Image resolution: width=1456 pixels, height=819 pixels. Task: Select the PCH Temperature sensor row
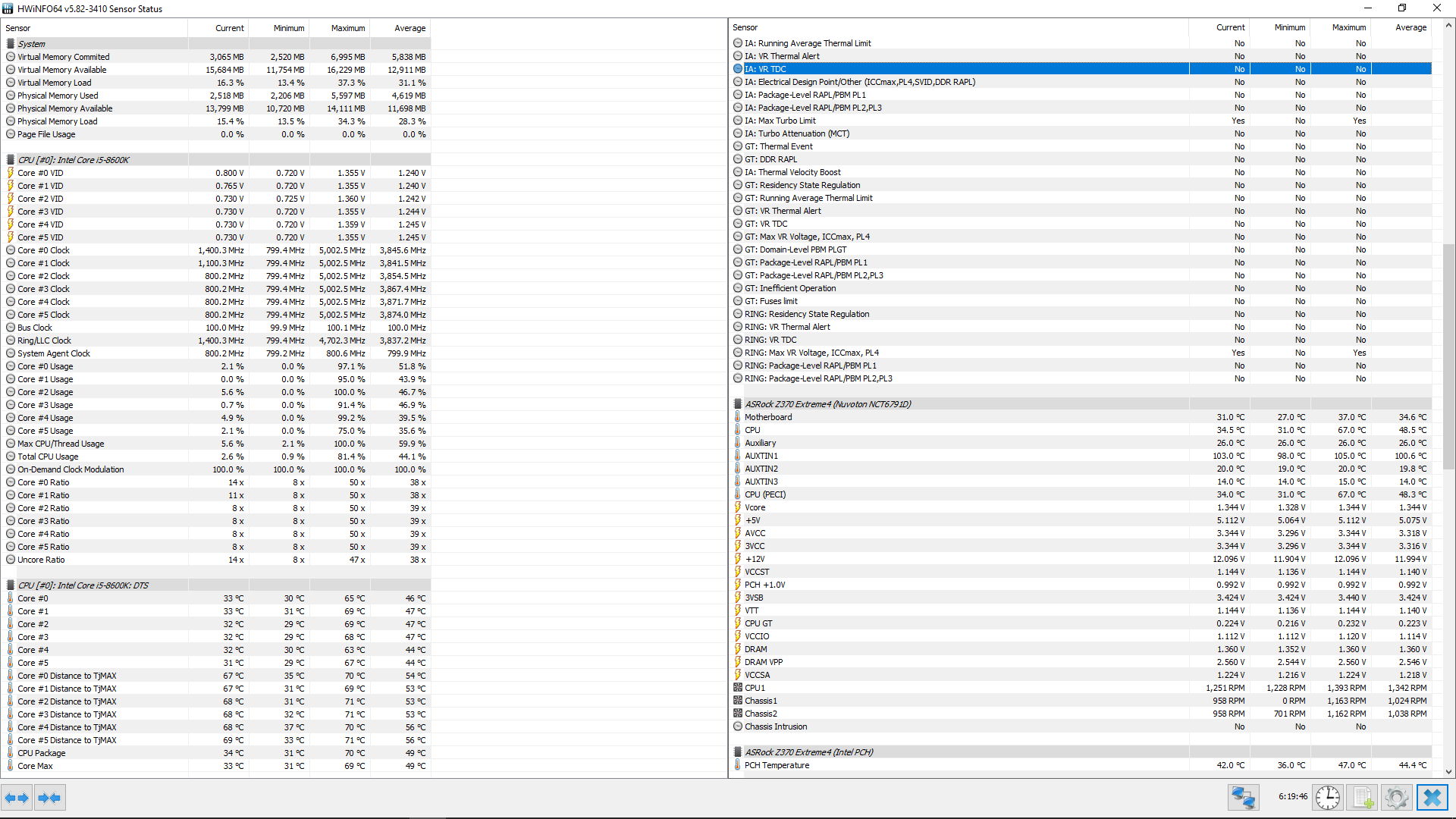tap(777, 765)
